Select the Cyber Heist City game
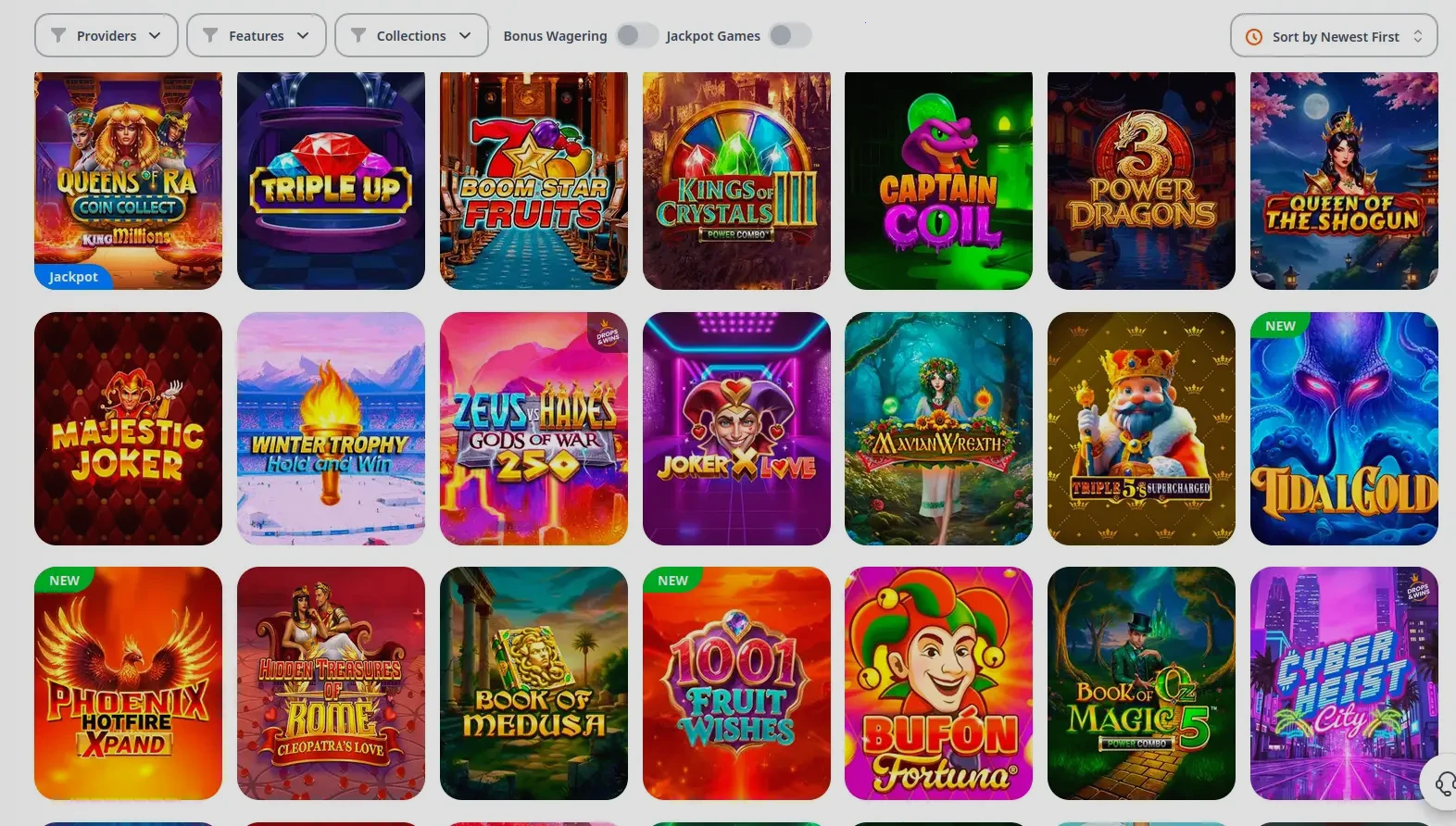This screenshot has width=1456, height=826. [1344, 683]
